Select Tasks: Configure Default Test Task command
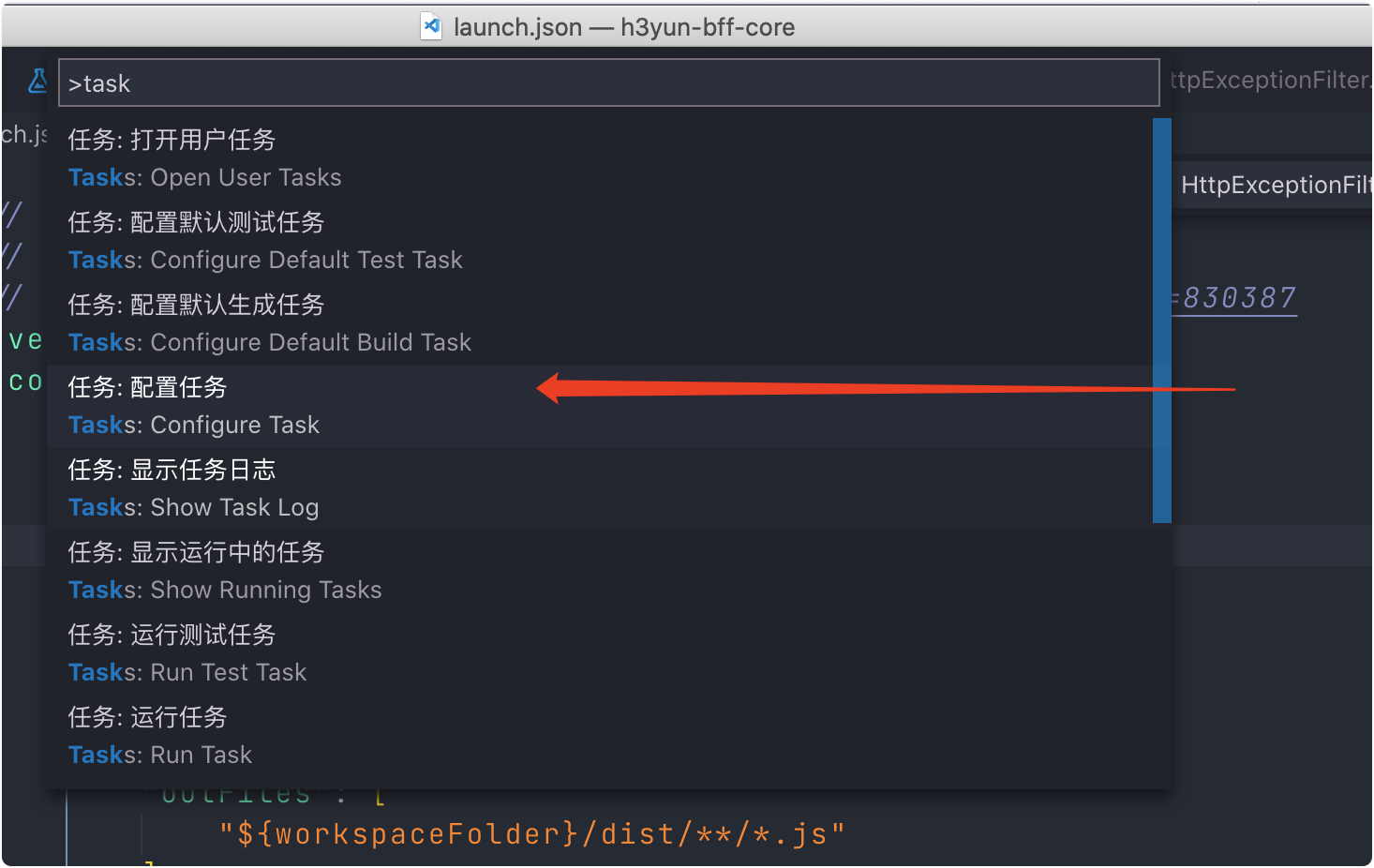 coord(600,242)
